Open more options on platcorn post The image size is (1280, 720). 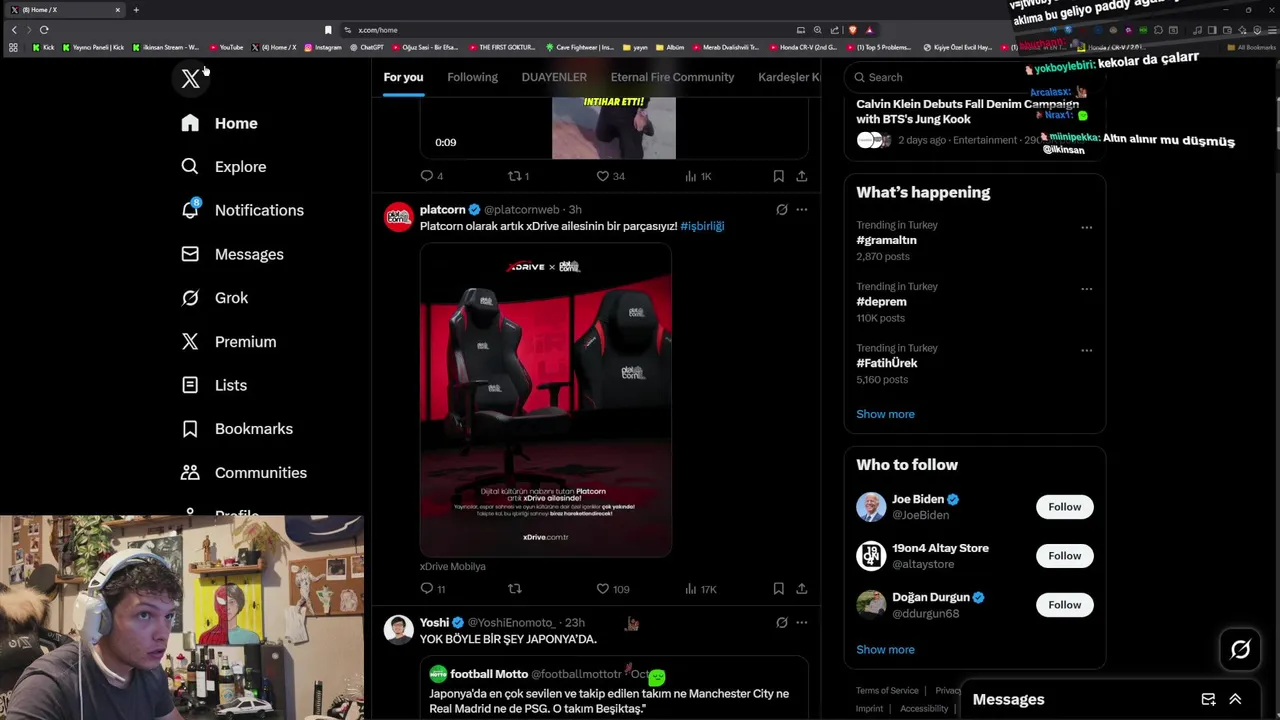[801, 210]
